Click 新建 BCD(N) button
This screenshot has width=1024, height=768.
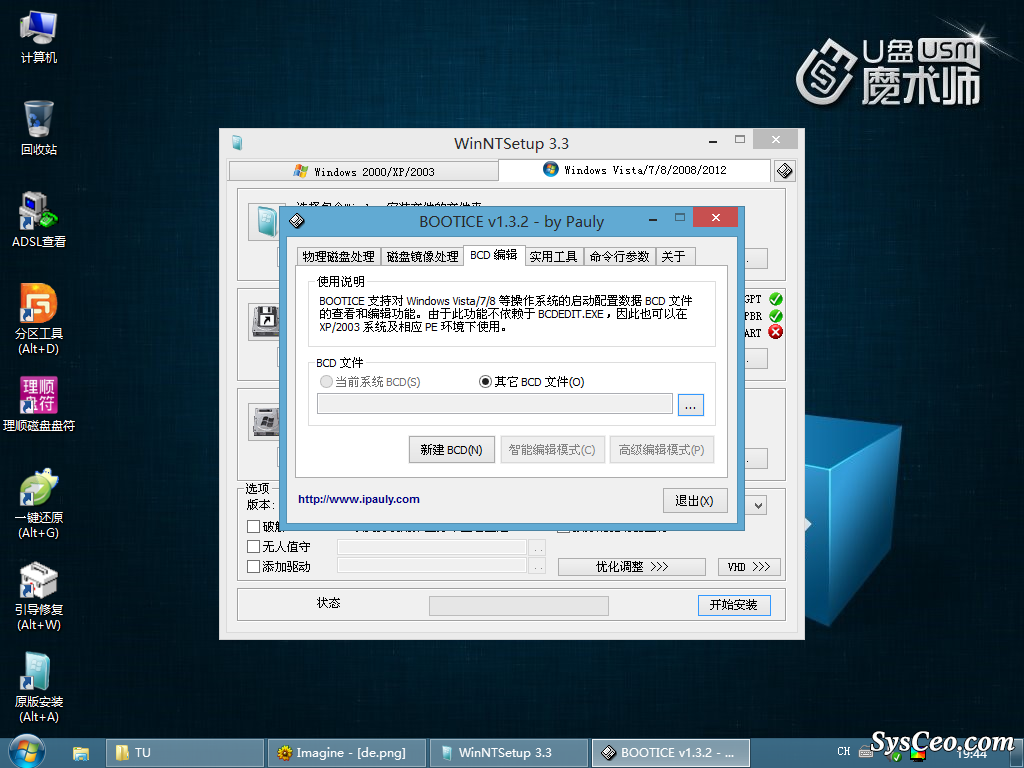(x=451, y=450)
